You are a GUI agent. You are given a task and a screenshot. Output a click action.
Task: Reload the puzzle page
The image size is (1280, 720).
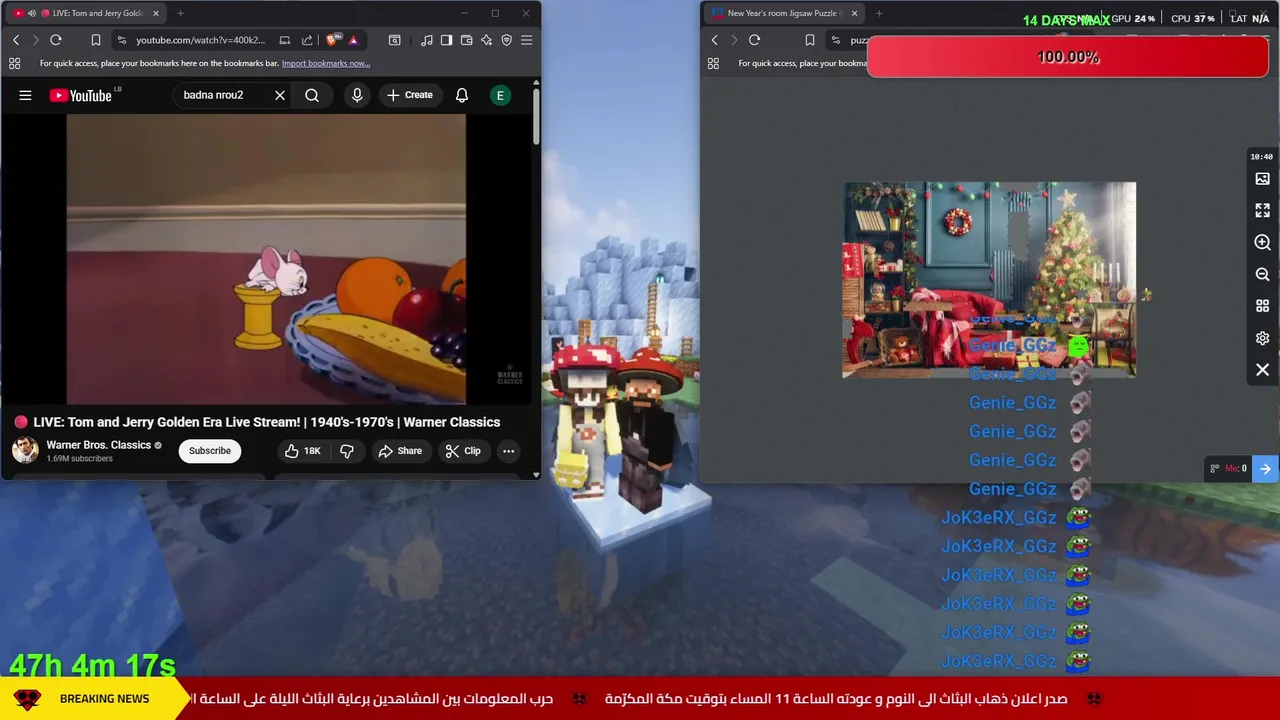click(754, 40)
